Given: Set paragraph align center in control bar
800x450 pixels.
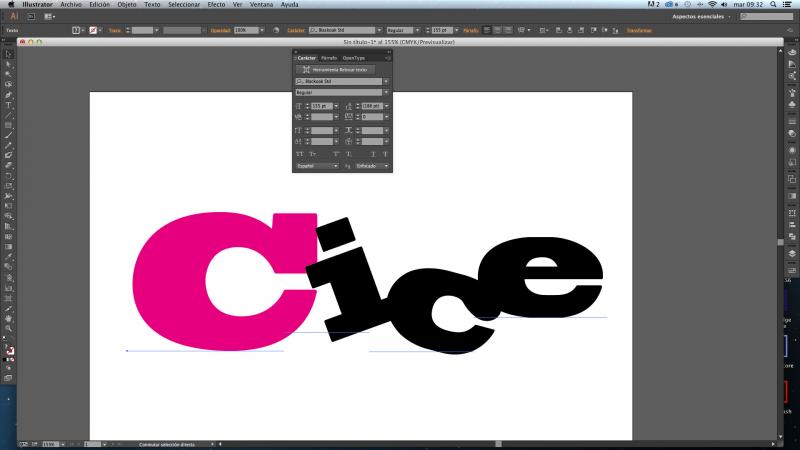Looking at the screenshot, I should [497, 31].
